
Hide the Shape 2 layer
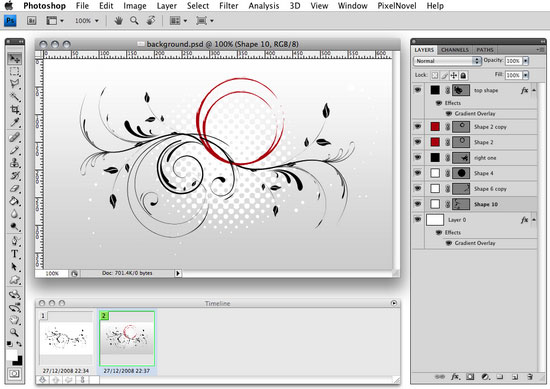pos(418,142)
